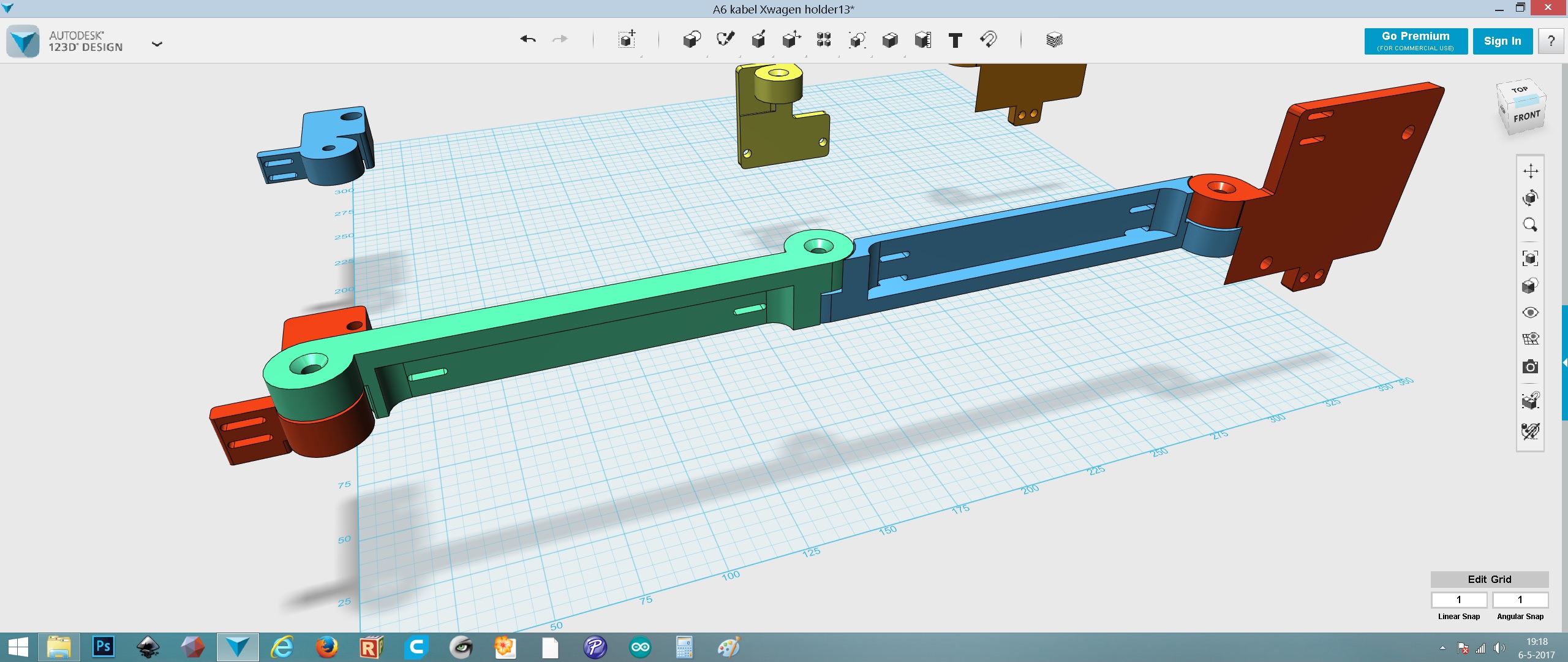Expand the 123D Design application menu chevron
The width and height of the screenshot is (1568, 662).
[x=157, y=44]
